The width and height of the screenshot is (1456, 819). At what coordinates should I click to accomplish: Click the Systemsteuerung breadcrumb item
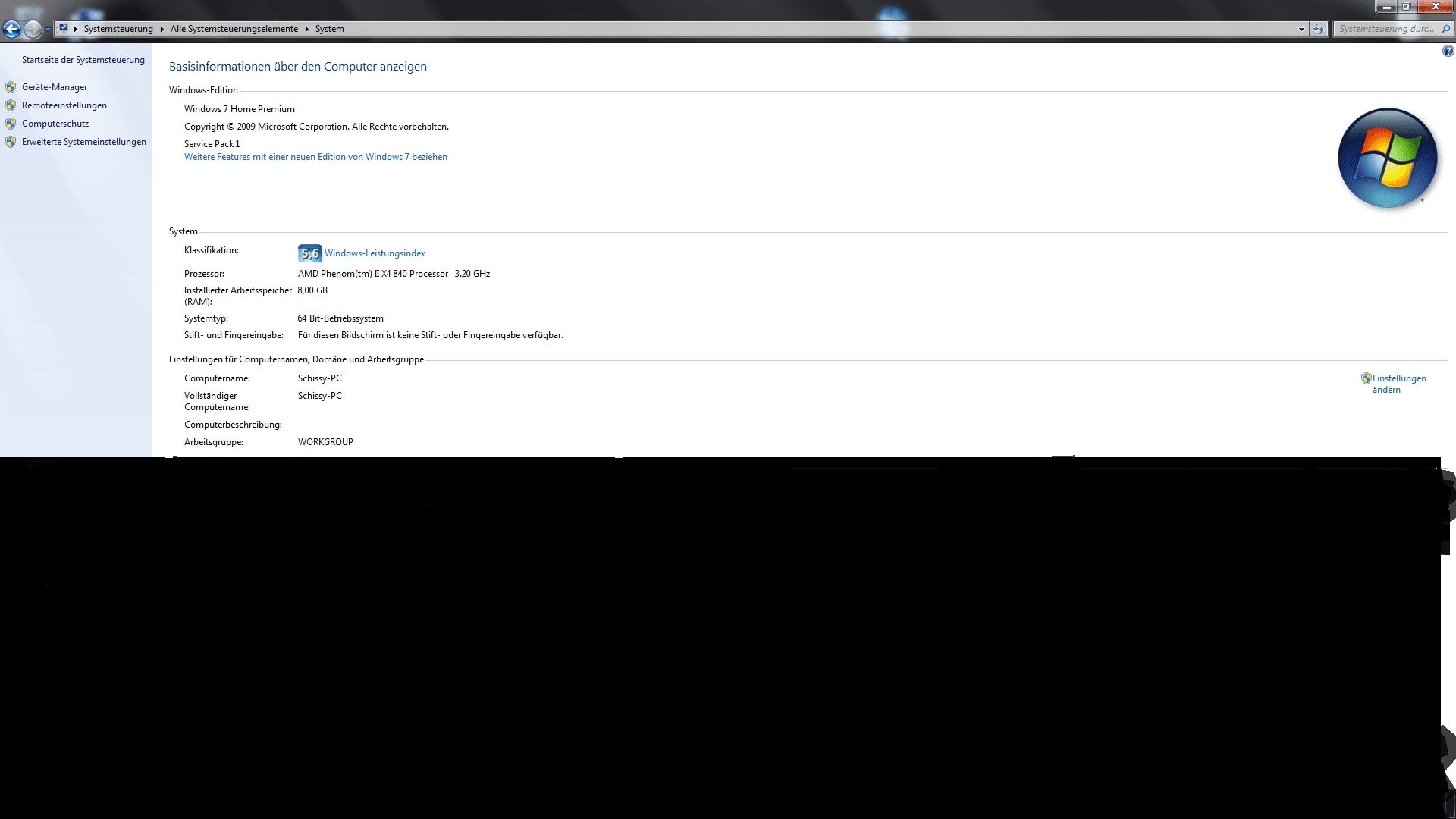(118, 29)
